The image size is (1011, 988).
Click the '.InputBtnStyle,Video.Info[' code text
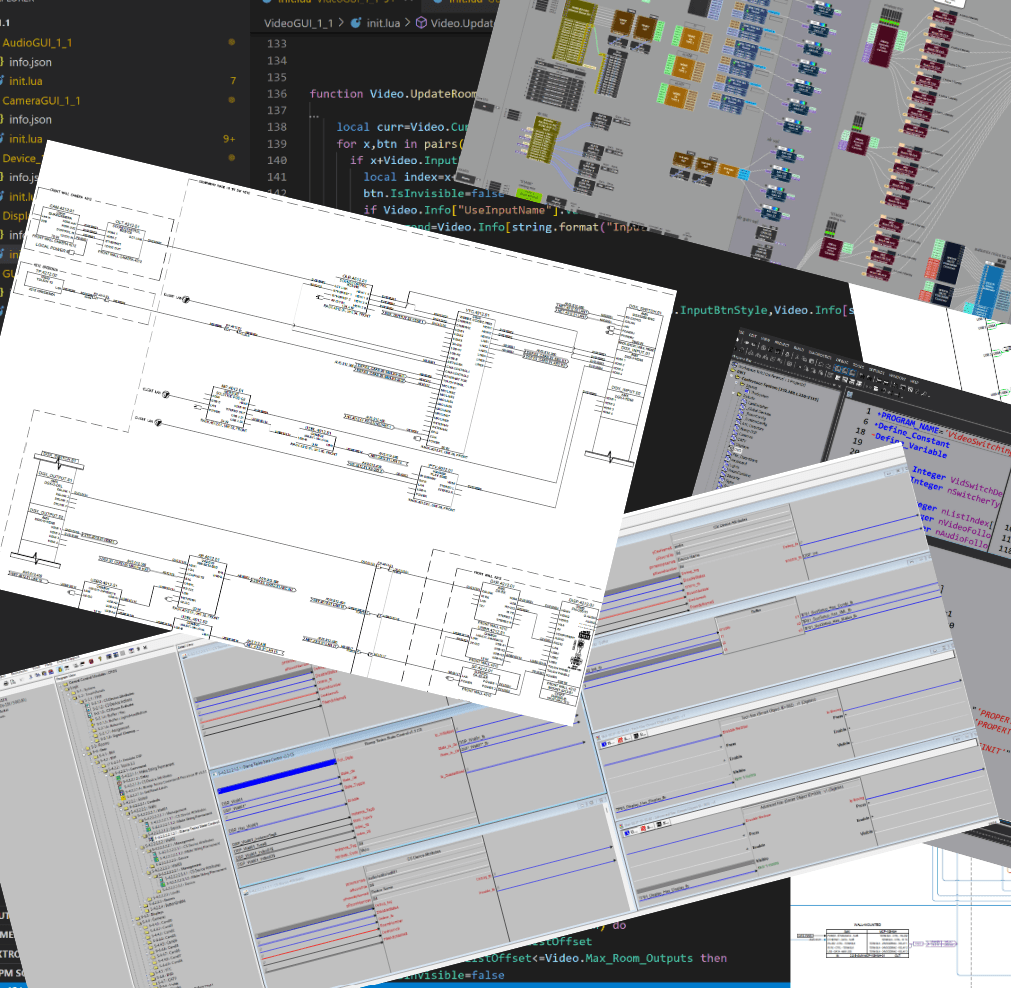click(x=763, y=310)
